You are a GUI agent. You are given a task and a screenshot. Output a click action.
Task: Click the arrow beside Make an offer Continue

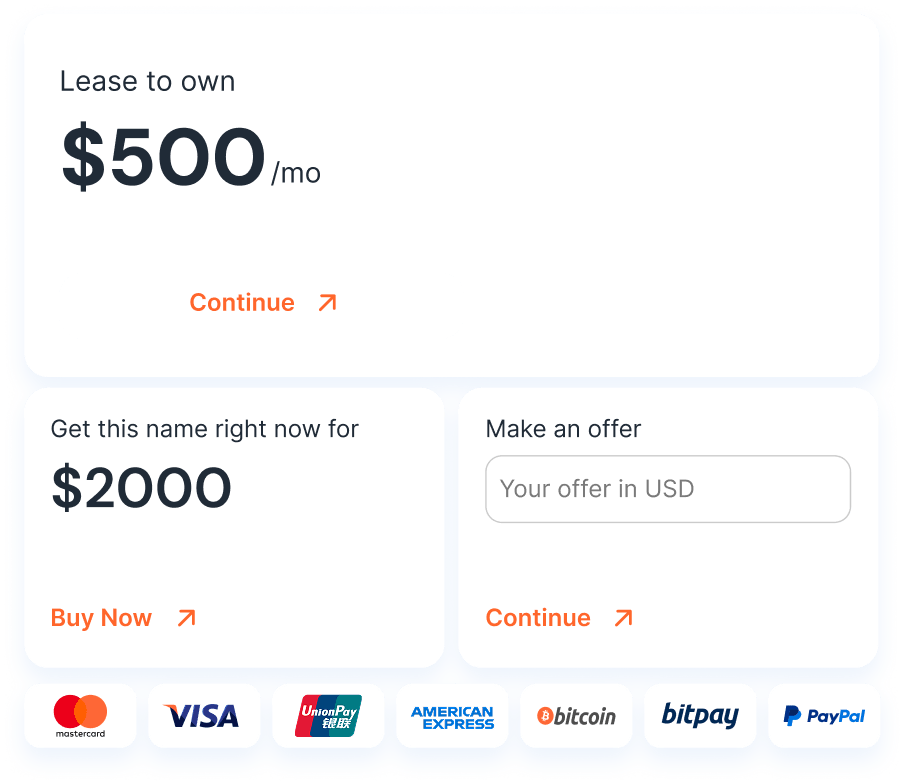click(x=621, y=618)
